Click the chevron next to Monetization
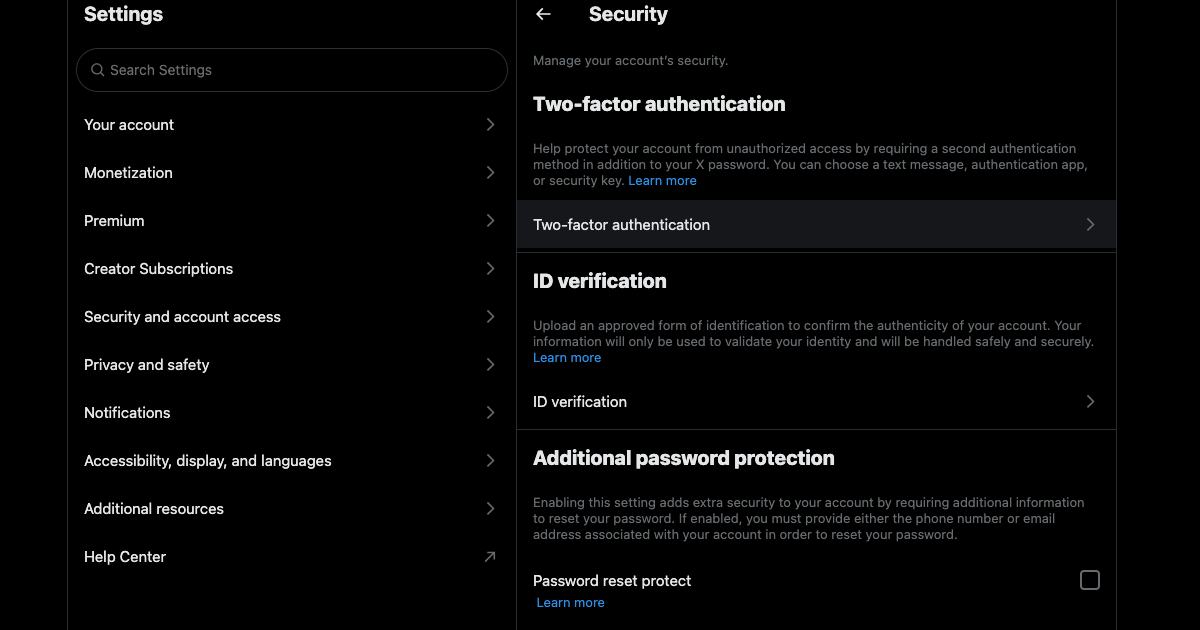 point(490,173)
